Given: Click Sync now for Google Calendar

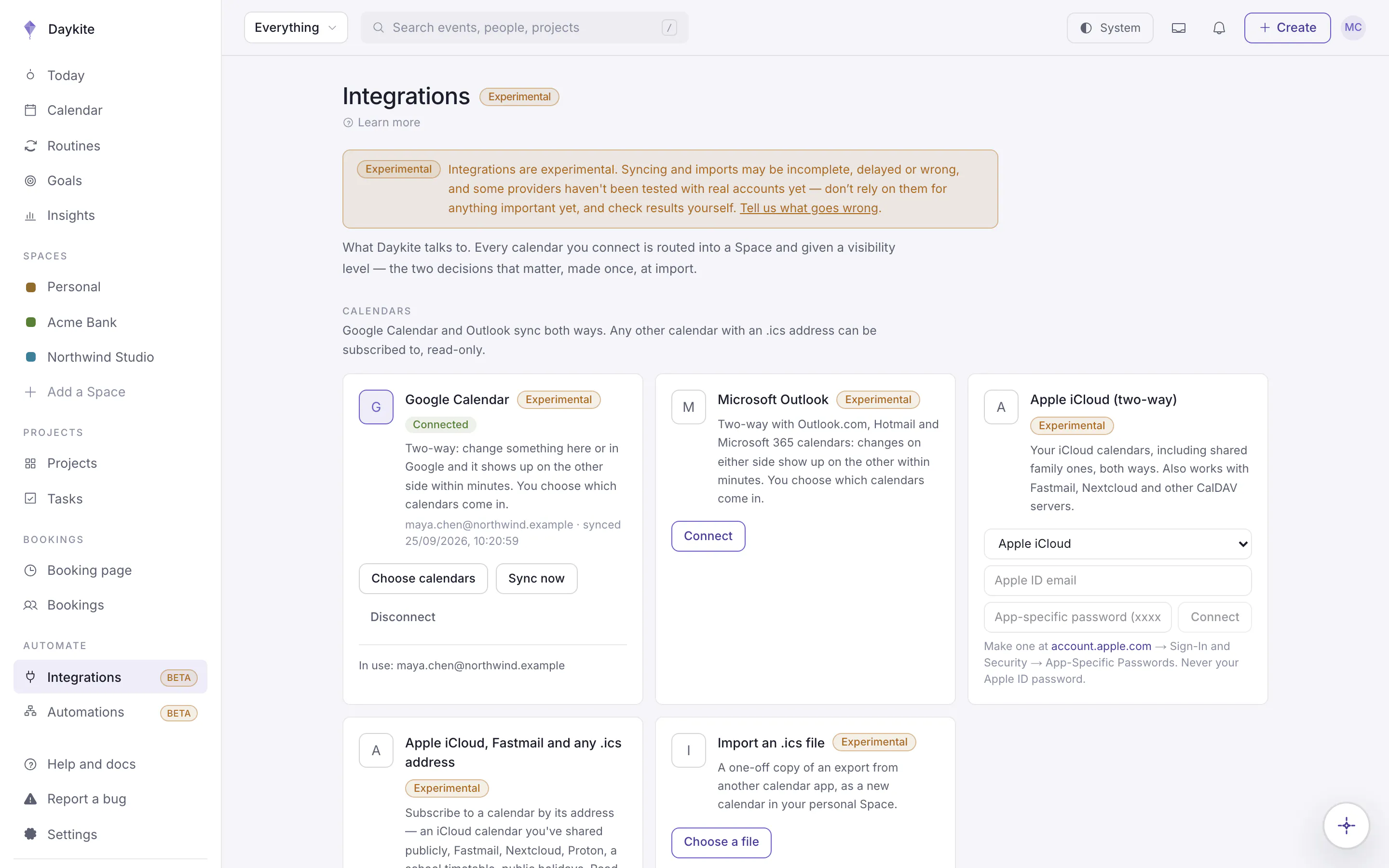Looking at the screenshot, I should tap(536, 578).
